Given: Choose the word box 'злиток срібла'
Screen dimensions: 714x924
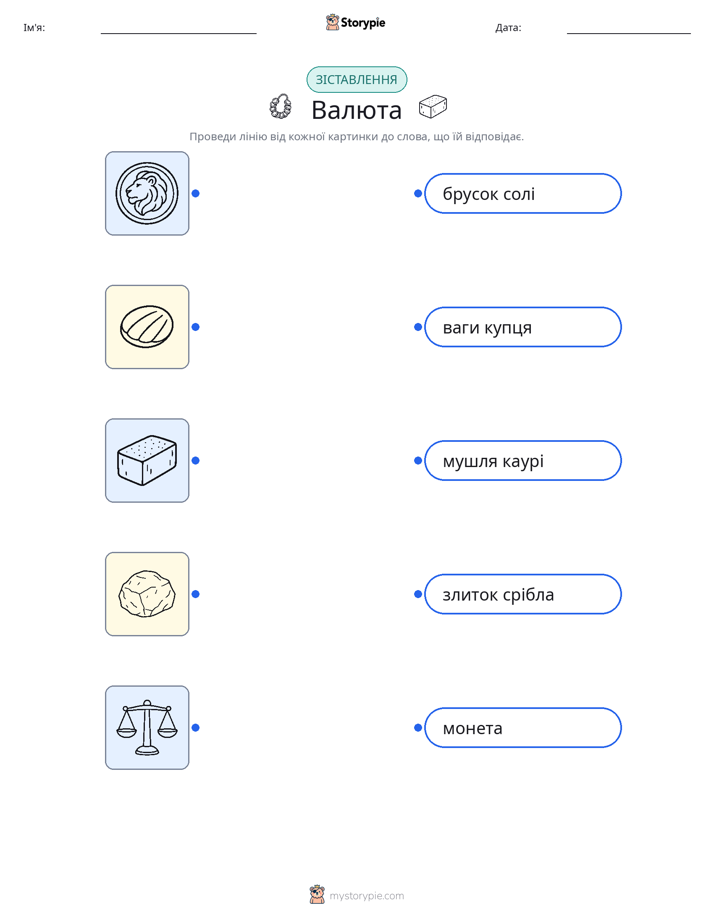Looking at the screenshot, I should pyautogui.click(x=523, y=594).
